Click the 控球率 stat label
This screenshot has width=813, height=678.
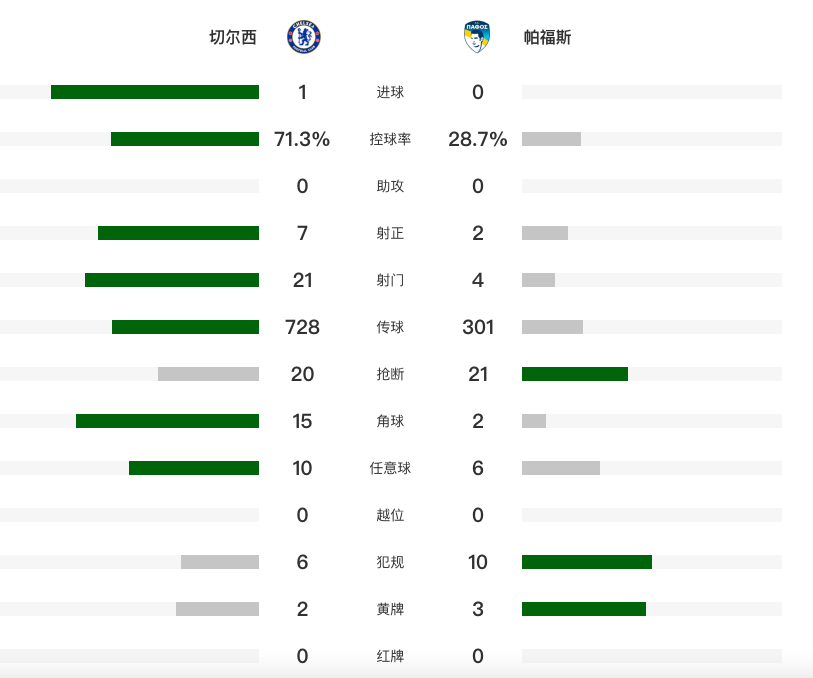point(390,140)
